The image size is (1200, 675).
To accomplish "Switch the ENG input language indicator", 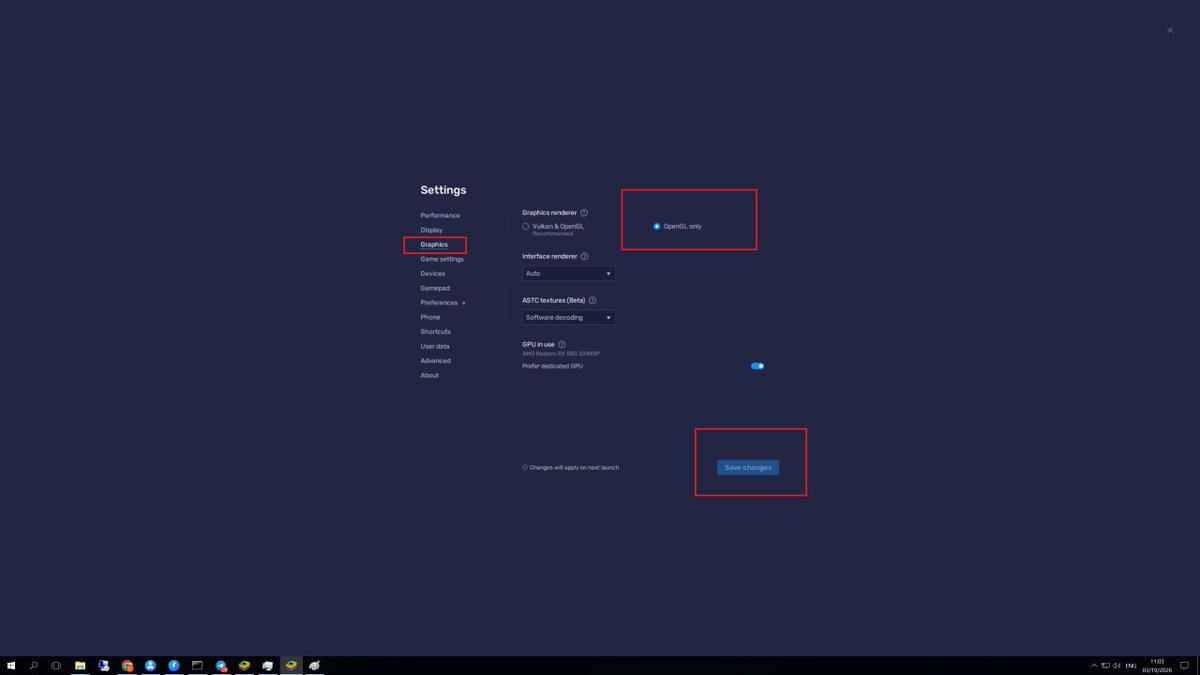I will pyautogui.click(x=1131, y=665).
